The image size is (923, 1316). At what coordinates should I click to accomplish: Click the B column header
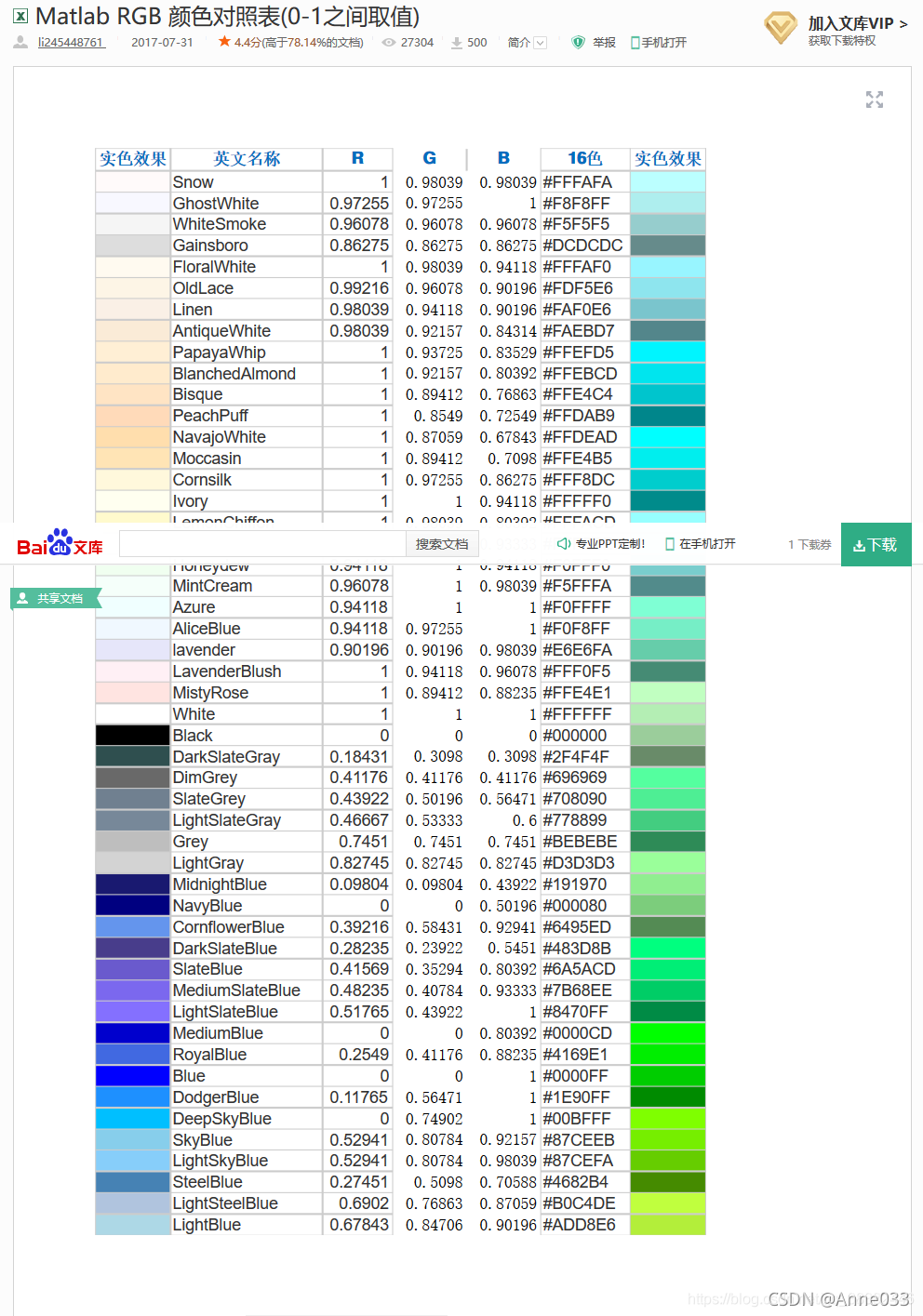[x=503, y=159]
